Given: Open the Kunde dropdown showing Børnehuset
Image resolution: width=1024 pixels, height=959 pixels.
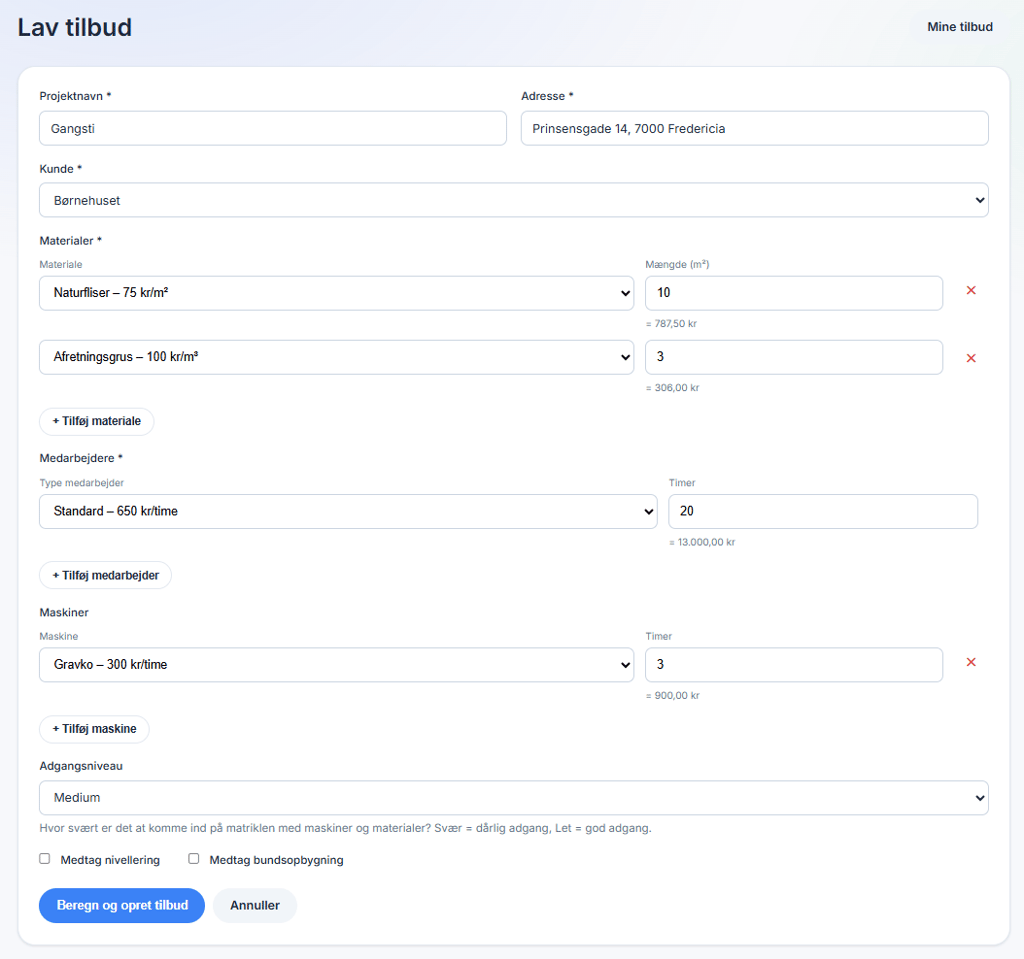Looking at the screenshot, I should [513, 200].
